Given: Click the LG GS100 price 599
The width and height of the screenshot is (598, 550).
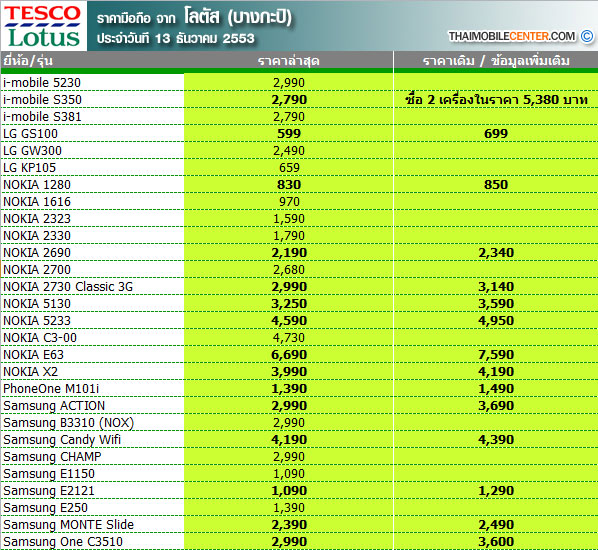Looking at the screenshot, I should click(289, 133).
